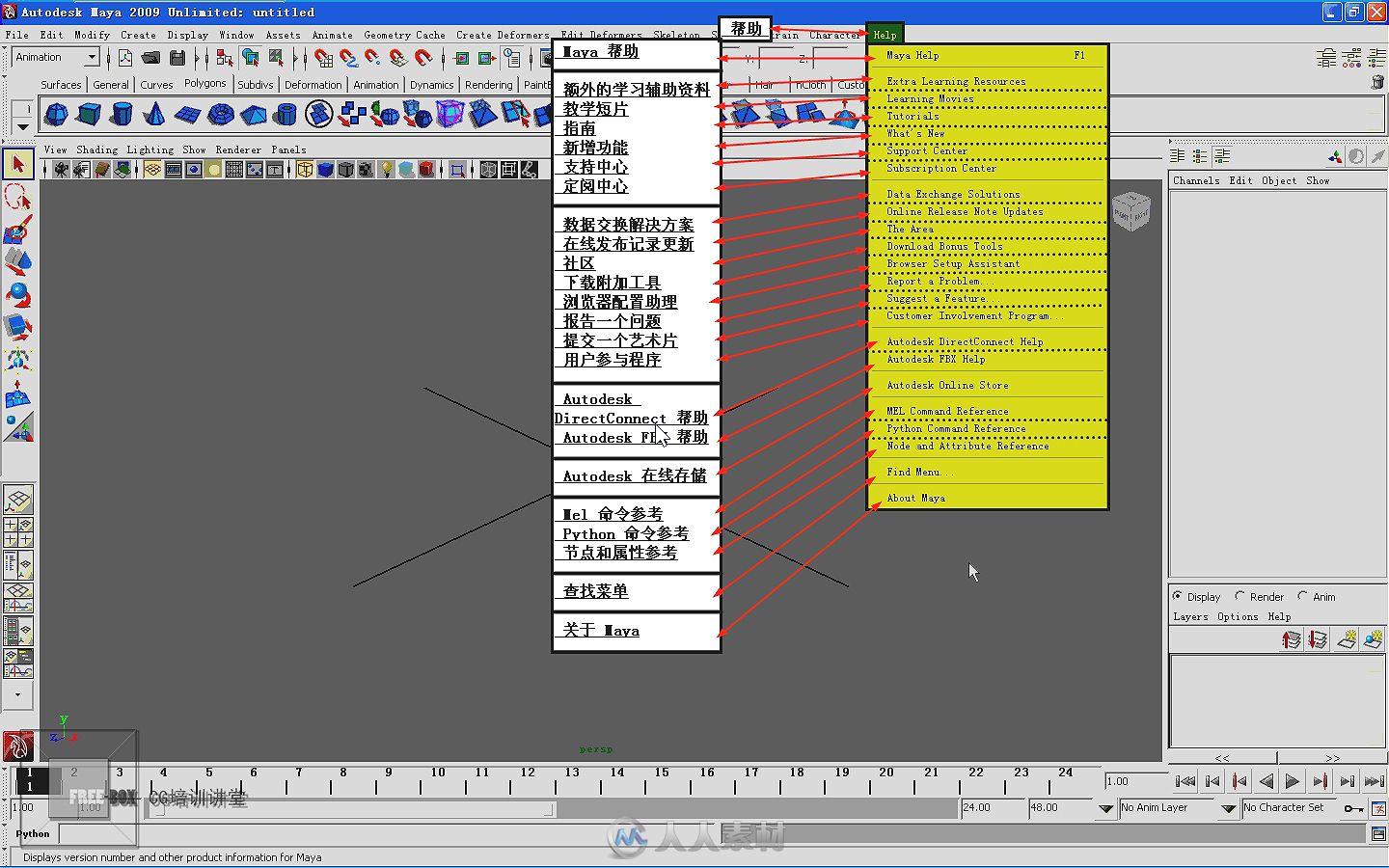Open Channels menu in channel box
Screen dimensions: 1389x868
[1196, 180]
